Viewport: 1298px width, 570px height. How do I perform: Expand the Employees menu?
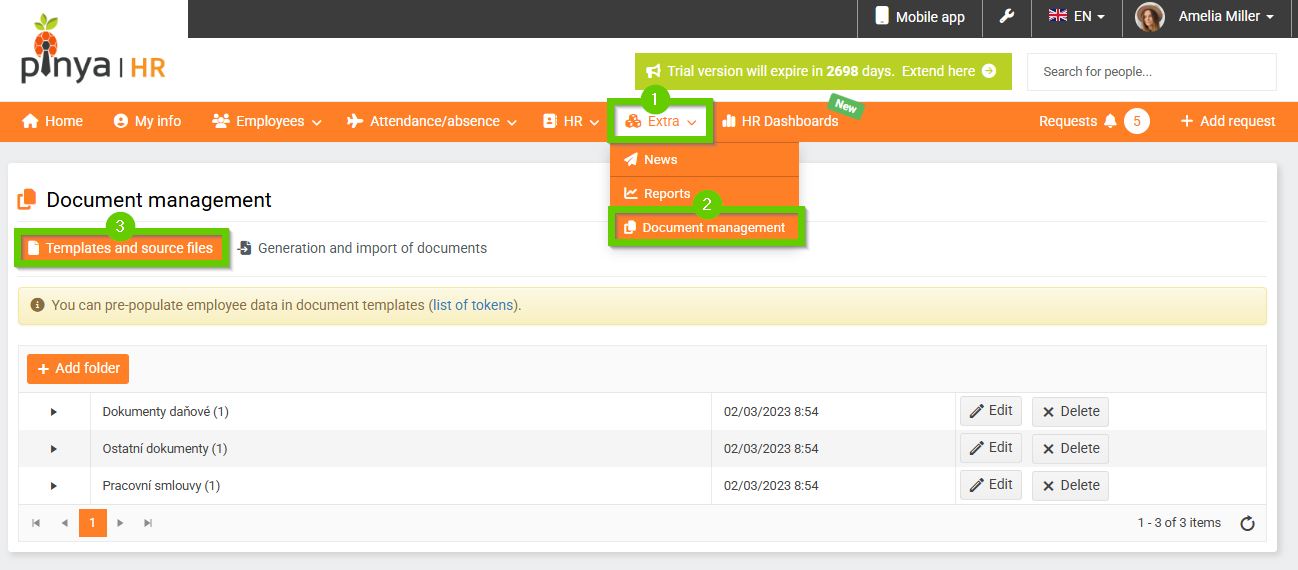267,121
